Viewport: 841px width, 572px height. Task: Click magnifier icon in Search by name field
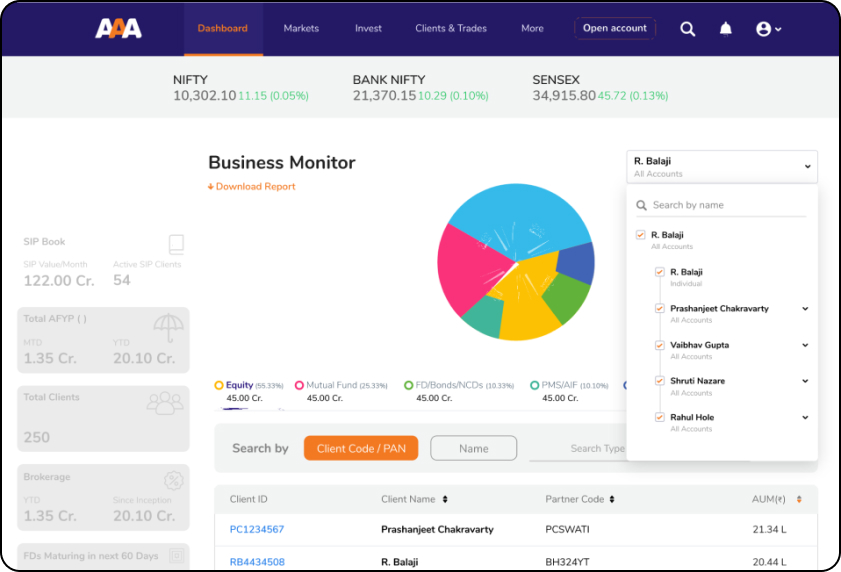click(x=641, y=205)
